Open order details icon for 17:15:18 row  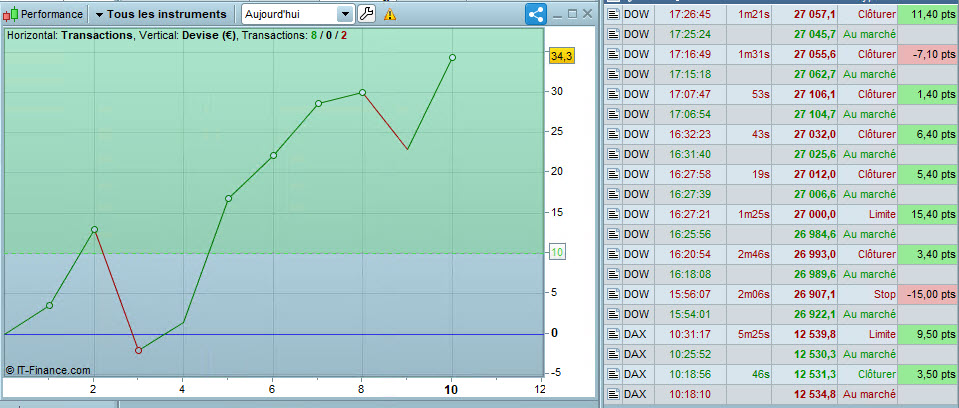pyautogui.click(x=613, y=74)
